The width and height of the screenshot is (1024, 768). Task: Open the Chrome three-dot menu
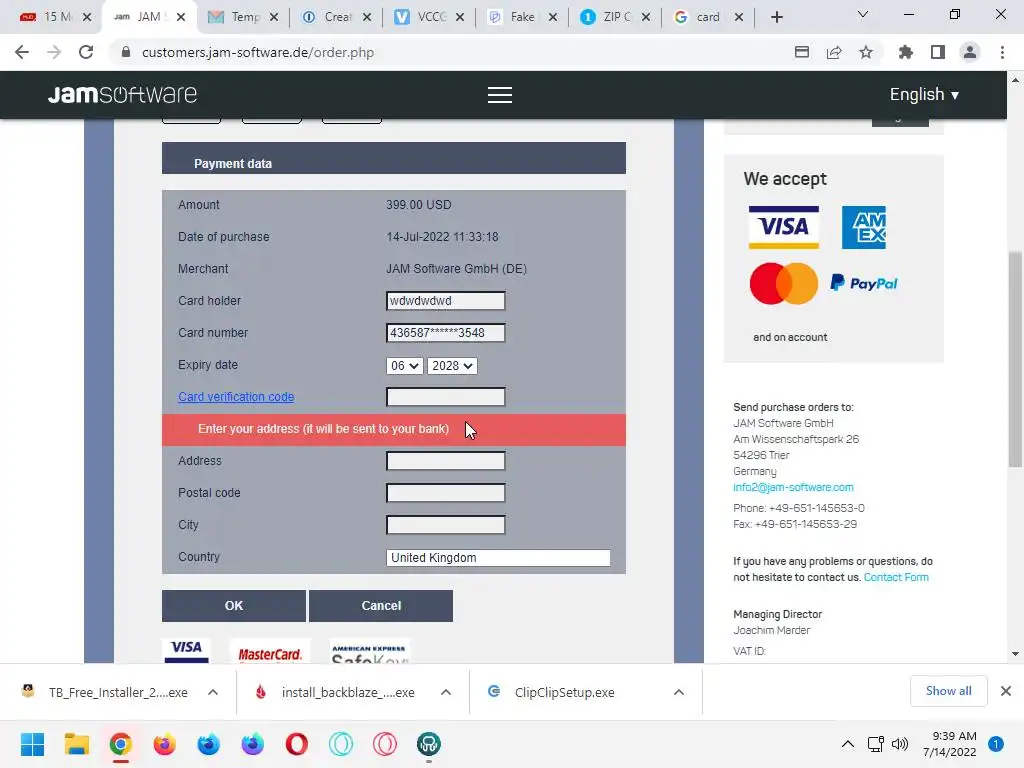(1002, 52)
